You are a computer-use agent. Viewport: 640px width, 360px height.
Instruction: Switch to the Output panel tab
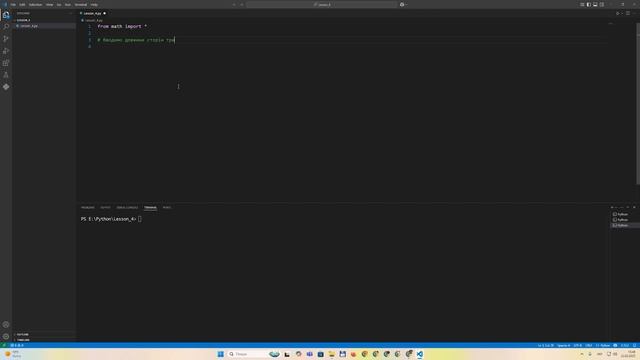[105, 207]
